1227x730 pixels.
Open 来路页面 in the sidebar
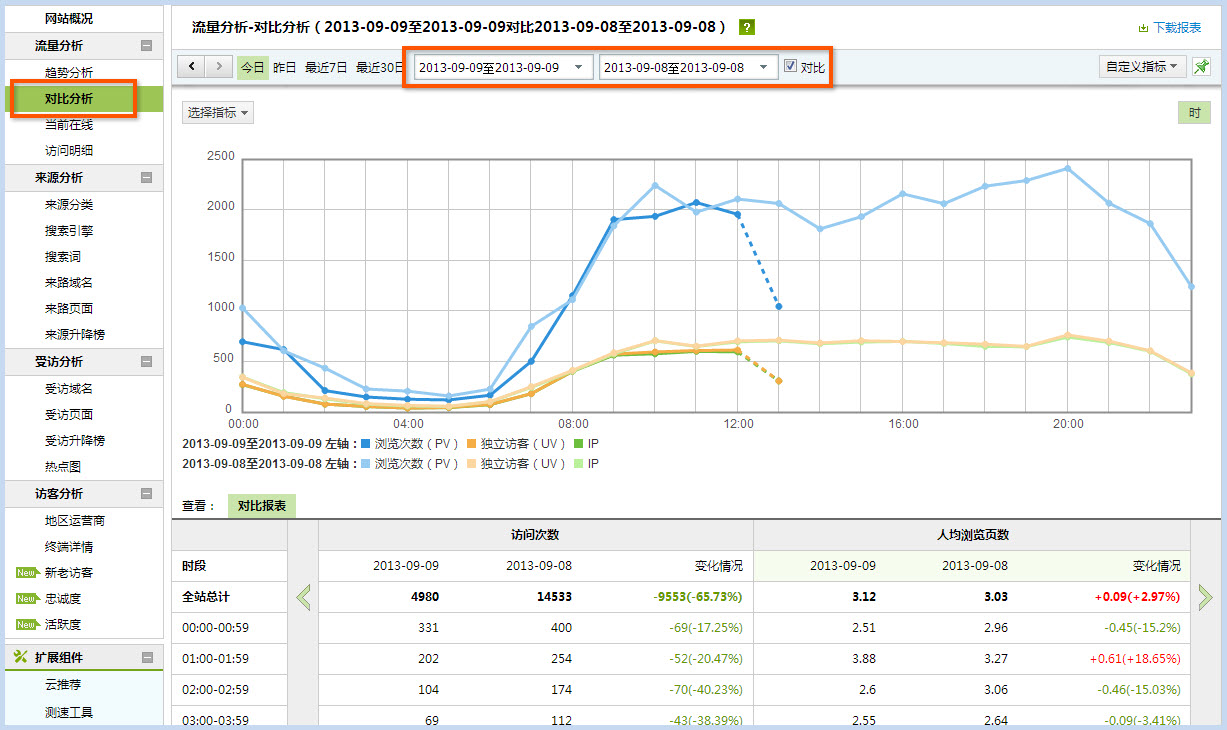point(69,309)
